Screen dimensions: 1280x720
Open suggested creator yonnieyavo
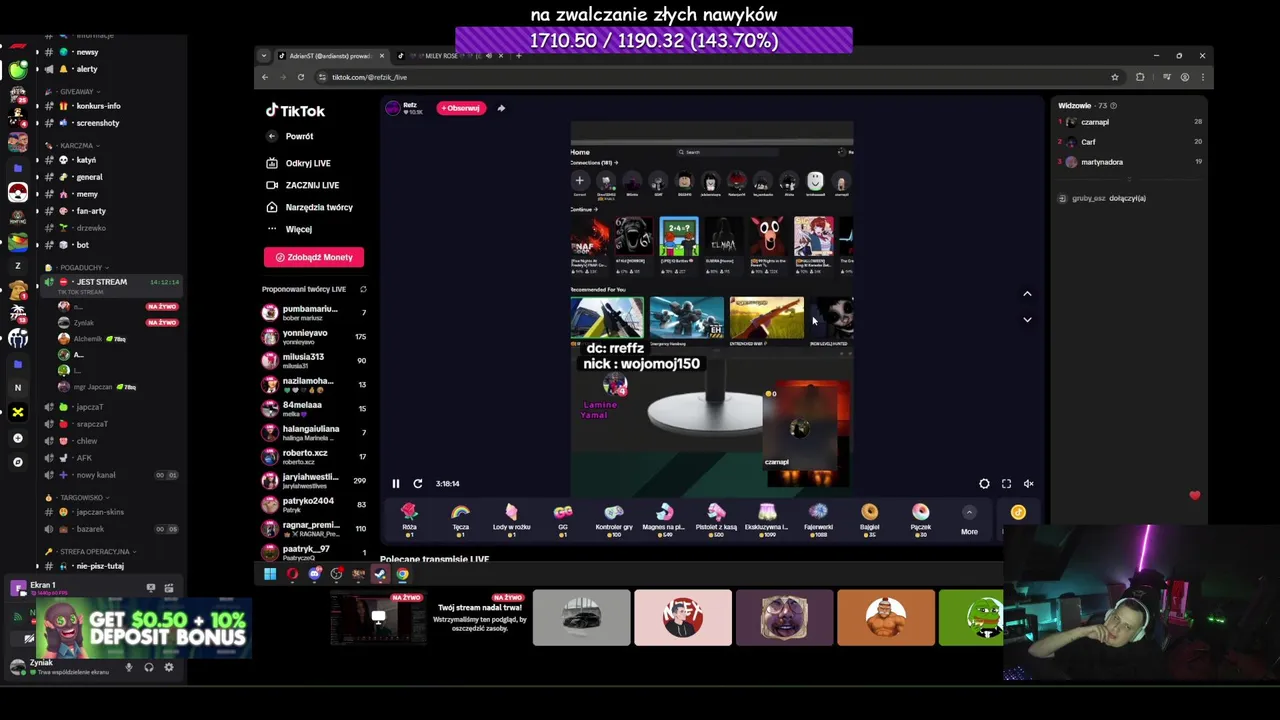point(314,336)
